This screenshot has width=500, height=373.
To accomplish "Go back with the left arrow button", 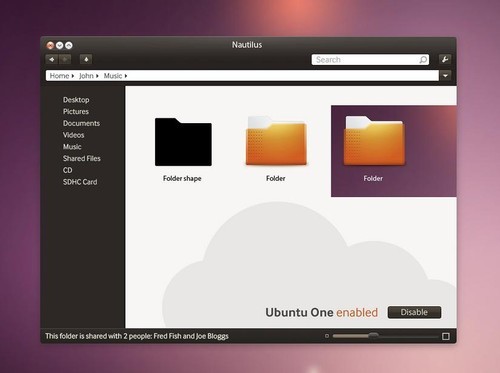I will pos(52,59).
